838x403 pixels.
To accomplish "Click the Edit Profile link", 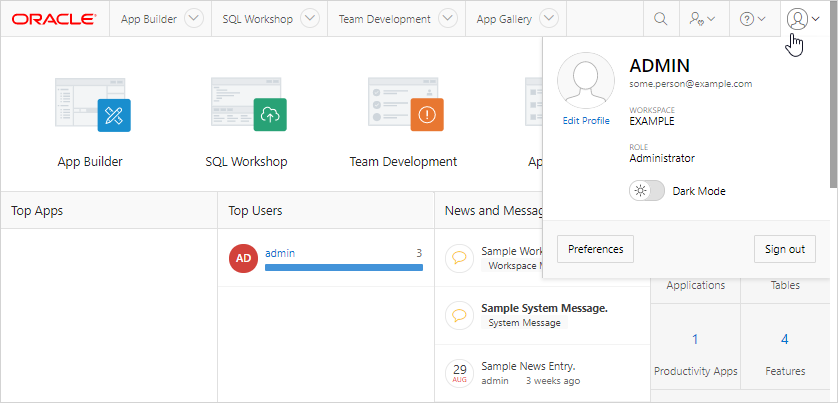I will click(586, 121).
